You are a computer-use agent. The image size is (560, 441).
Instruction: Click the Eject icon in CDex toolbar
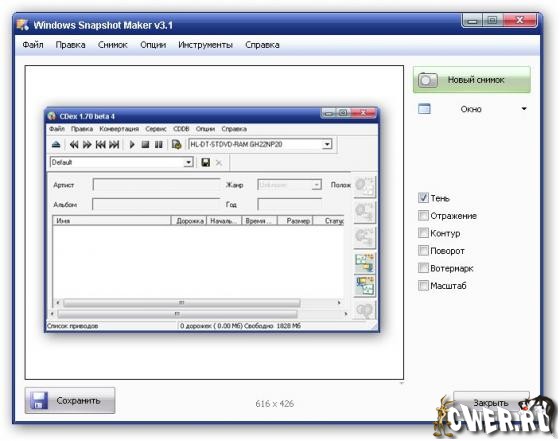(56, 144)
